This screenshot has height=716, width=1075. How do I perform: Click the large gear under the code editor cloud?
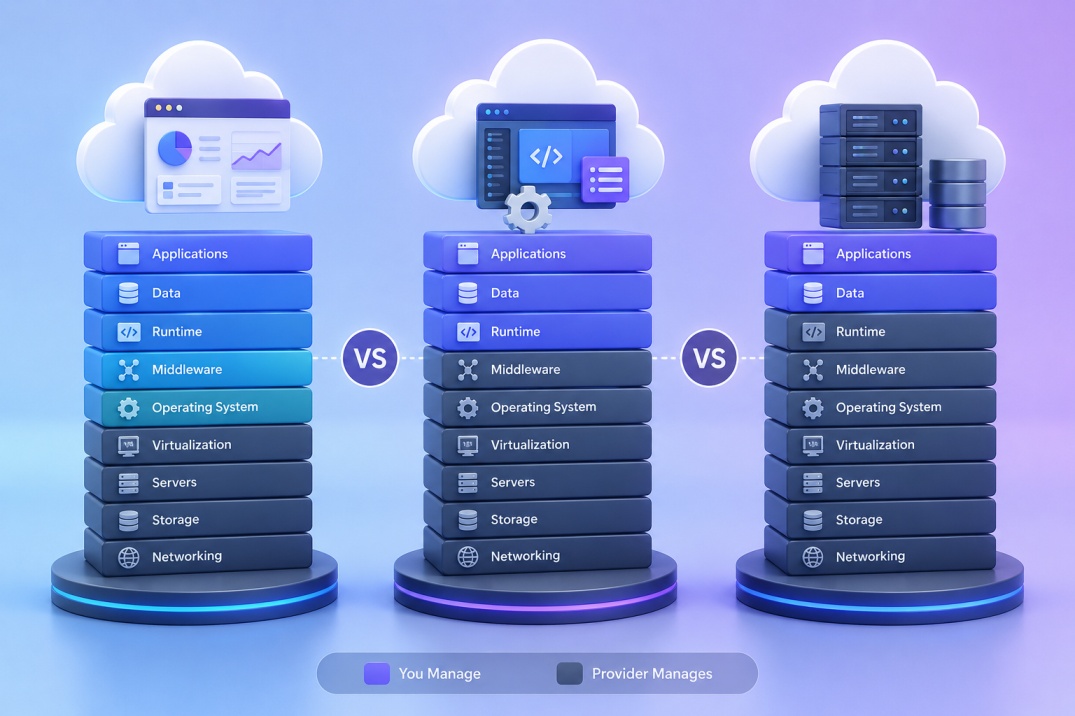527,210
